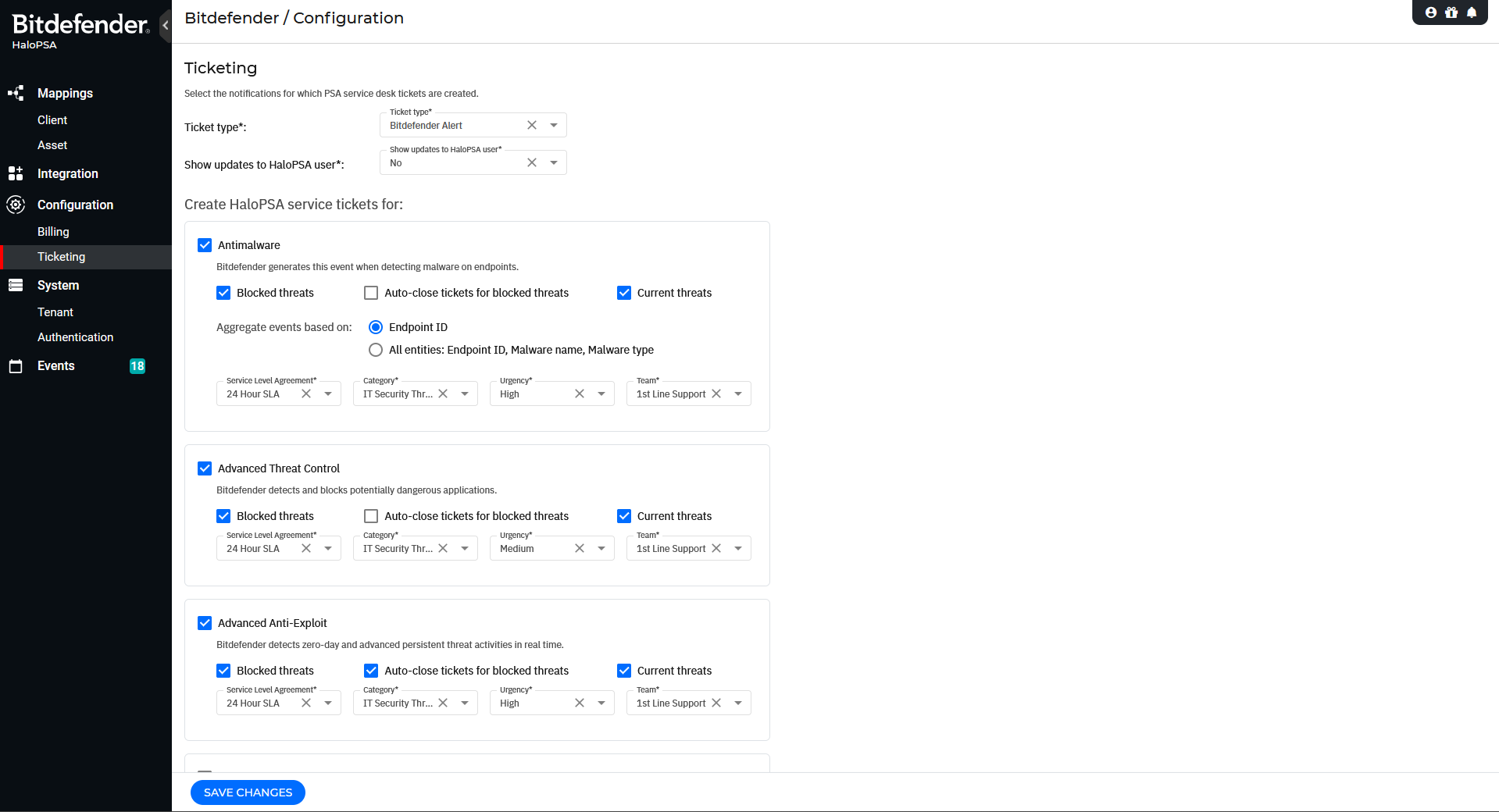Enable Auto-close tickets for Antimalware blocked threats
This screenshot has height=812, width=1499.
(x=371, y=293)
